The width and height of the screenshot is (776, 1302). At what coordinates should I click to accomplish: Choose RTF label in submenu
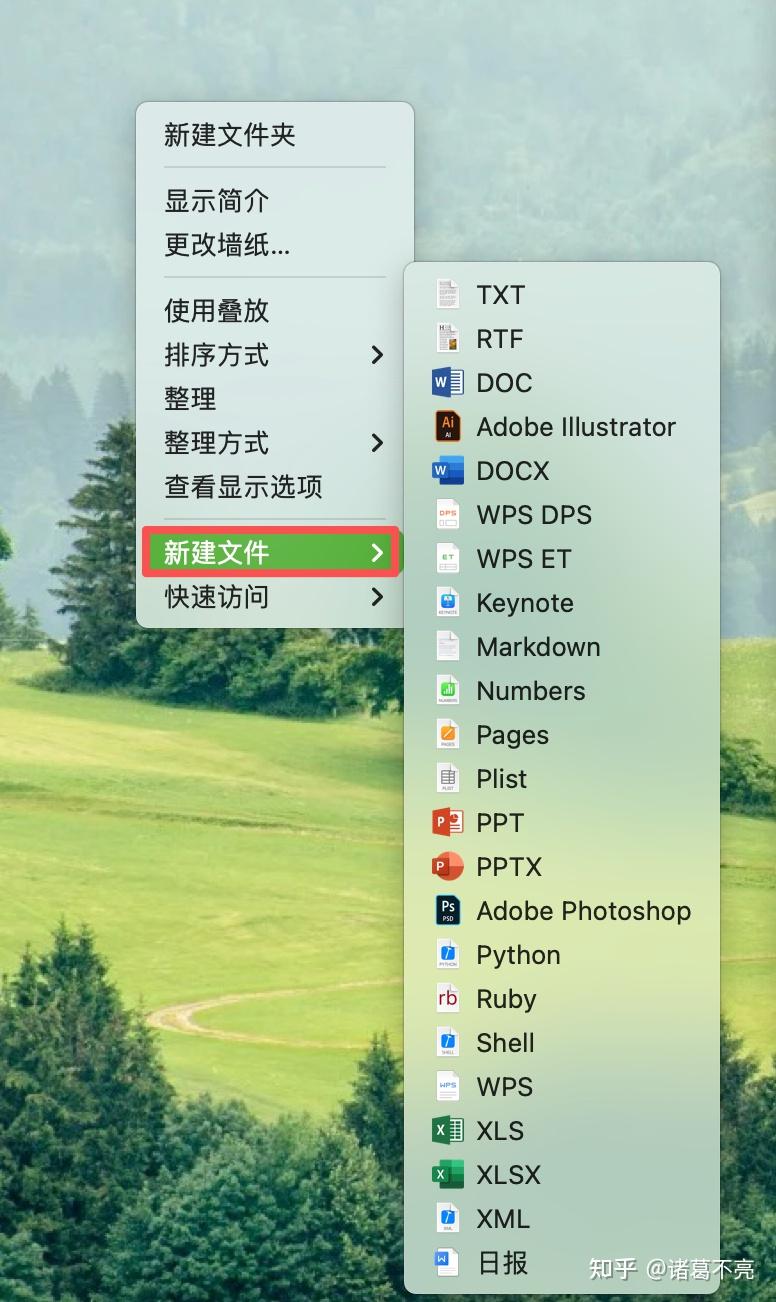(500, 339)
